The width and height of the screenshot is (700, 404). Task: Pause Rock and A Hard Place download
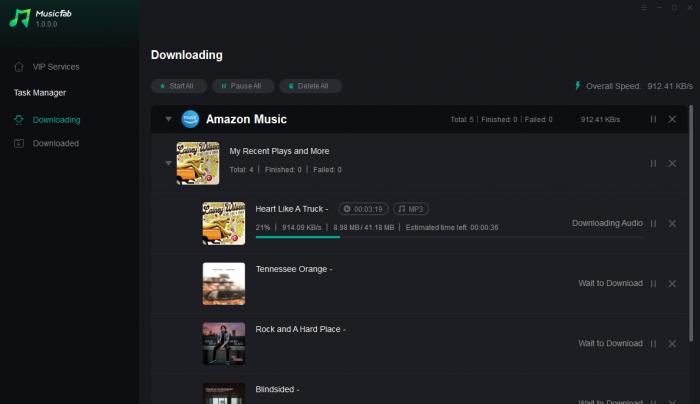(x=653, y=344)
